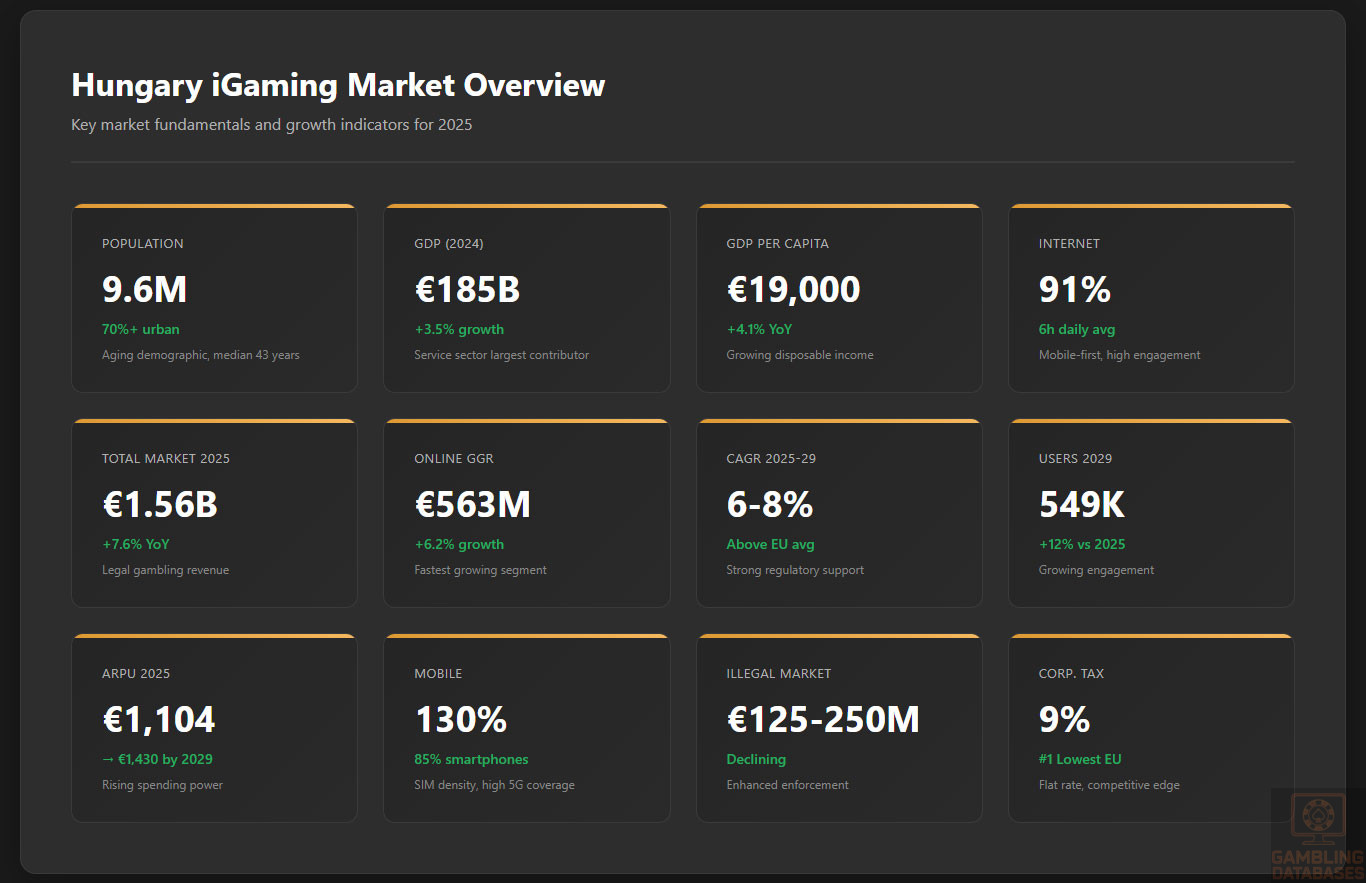
Task: Click the '70%+ urban' green text
Action: 141,329
